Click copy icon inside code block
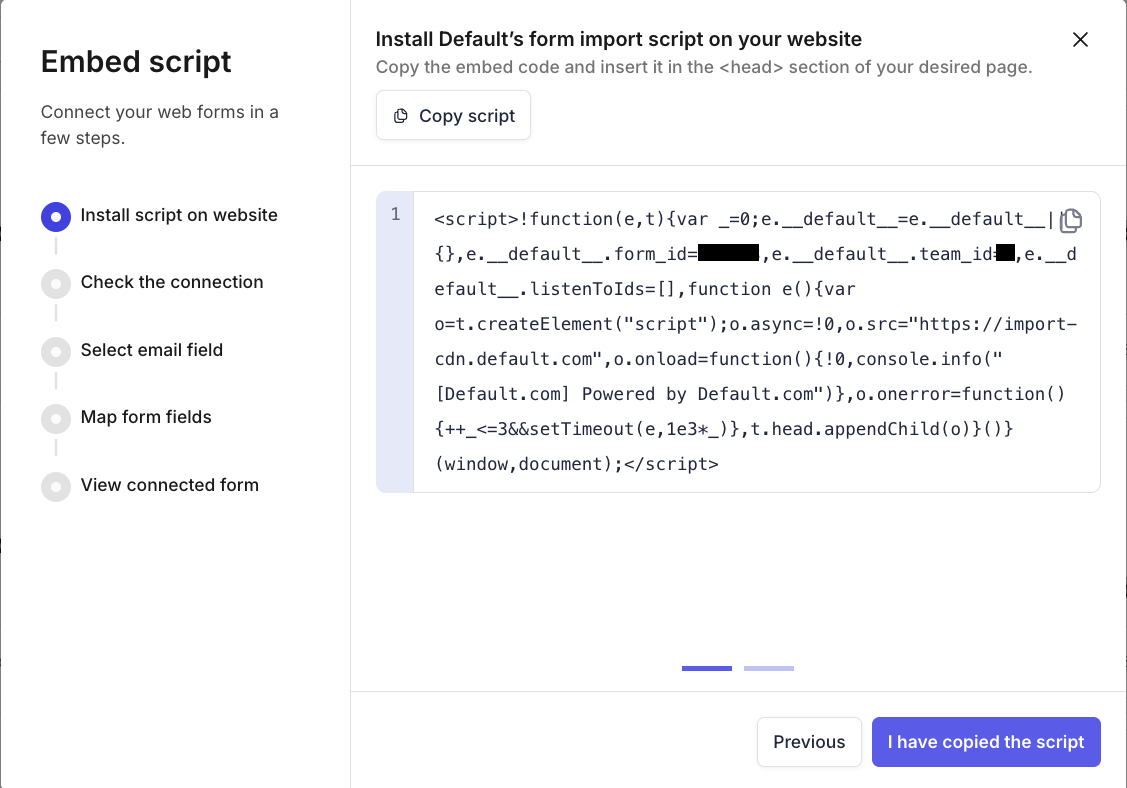Image resolution: width=1127 pixels, height=788 pixels. 1071,220
